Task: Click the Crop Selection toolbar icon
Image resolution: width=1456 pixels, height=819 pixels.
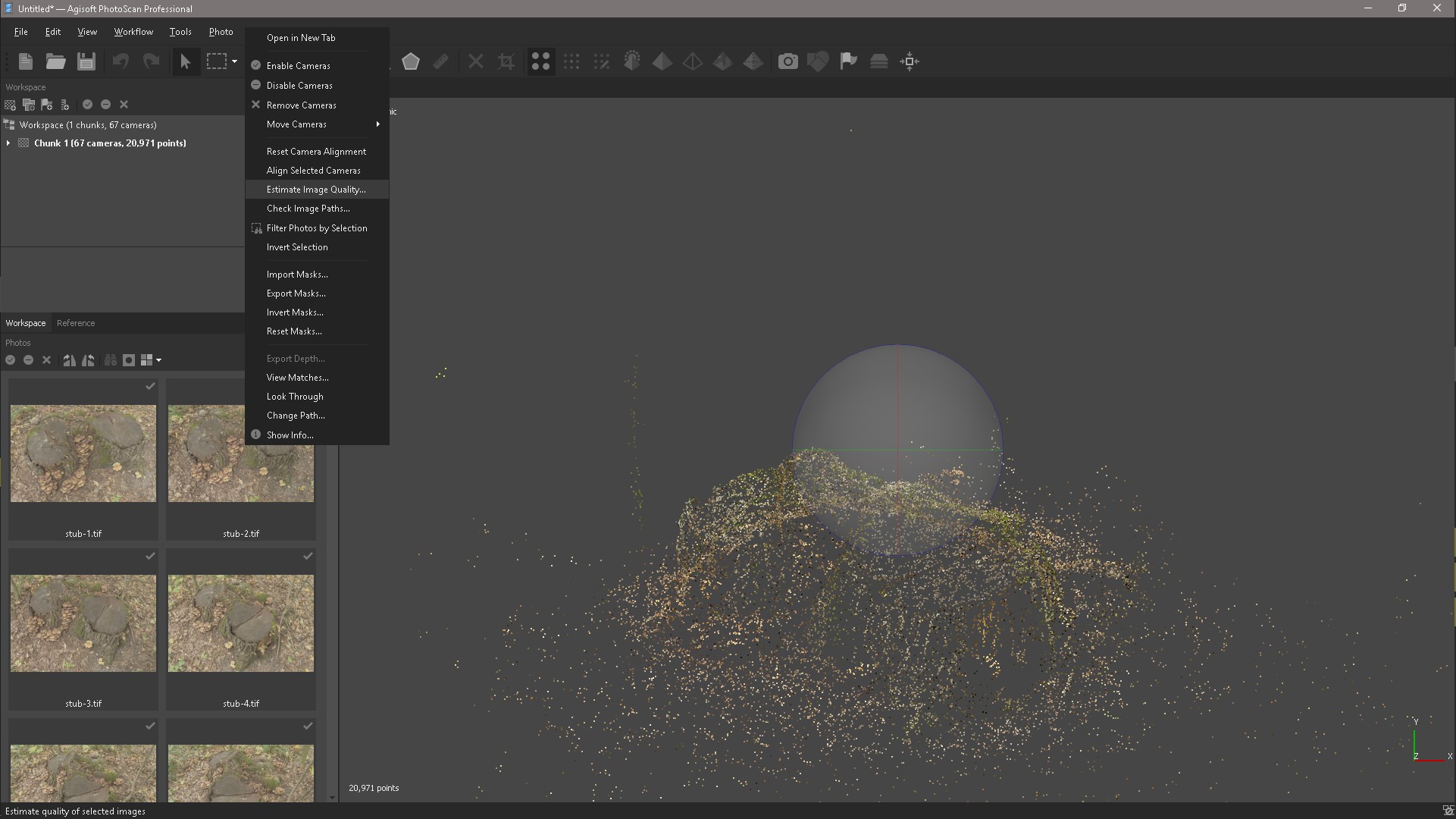Action: click(x=506, y=61)
